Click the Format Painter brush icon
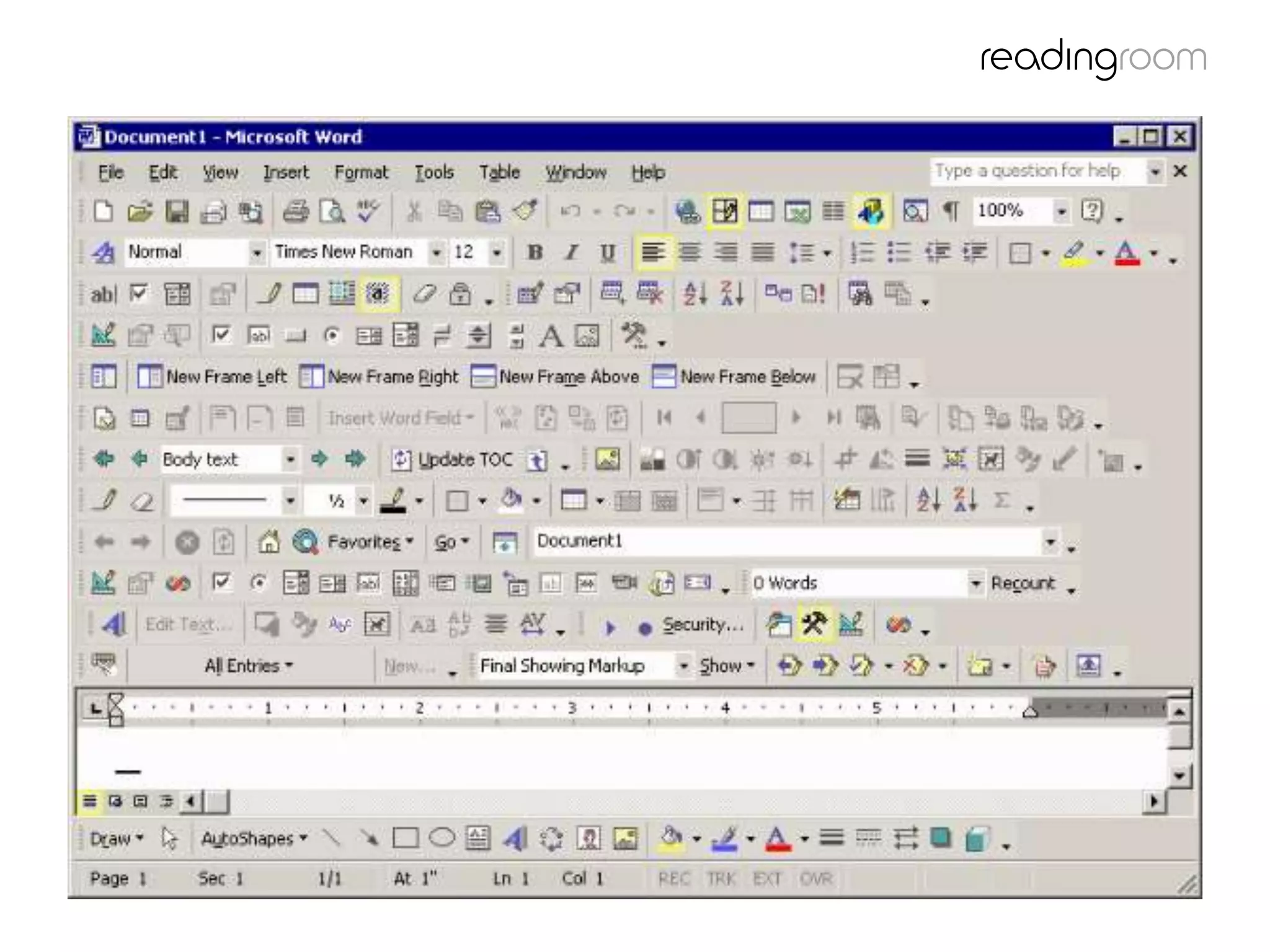The image size is (1270, 952). tap(525, 211)
